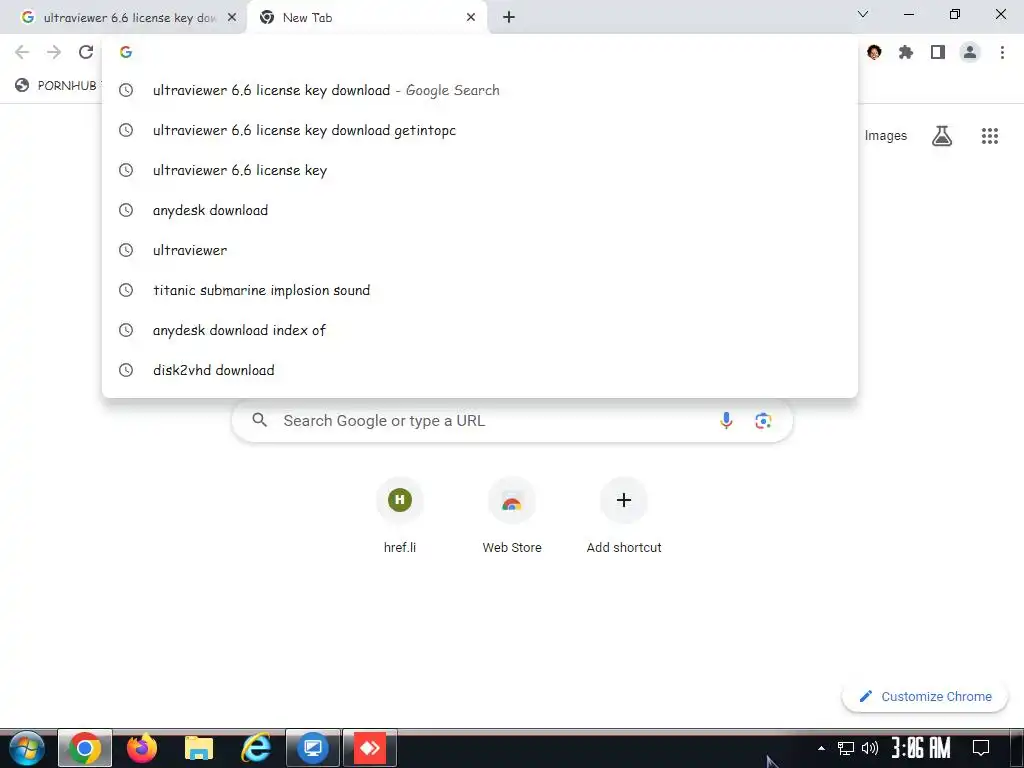Viewport: 1024px width, 768px height.
Task: Click the 3:06 AM clock
Action: pyautogui.click(x=921, y=748)
